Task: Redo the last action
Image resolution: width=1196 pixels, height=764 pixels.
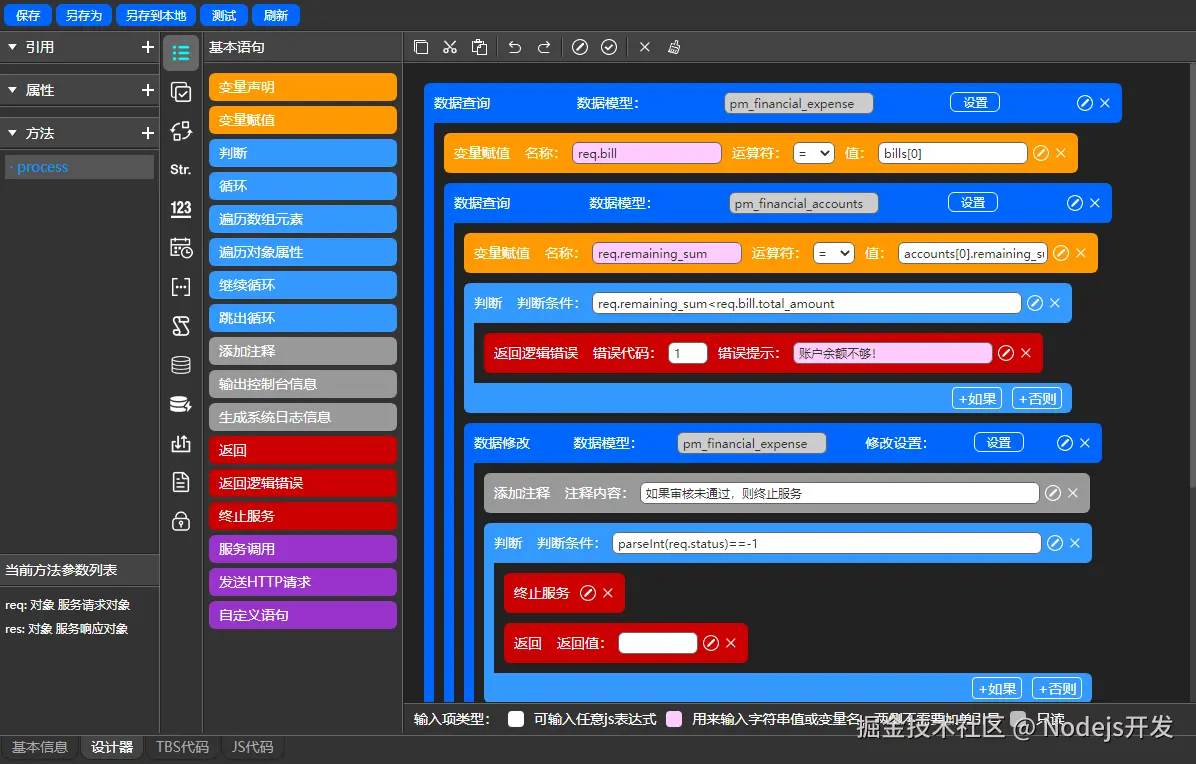Action: pos(544,47)
